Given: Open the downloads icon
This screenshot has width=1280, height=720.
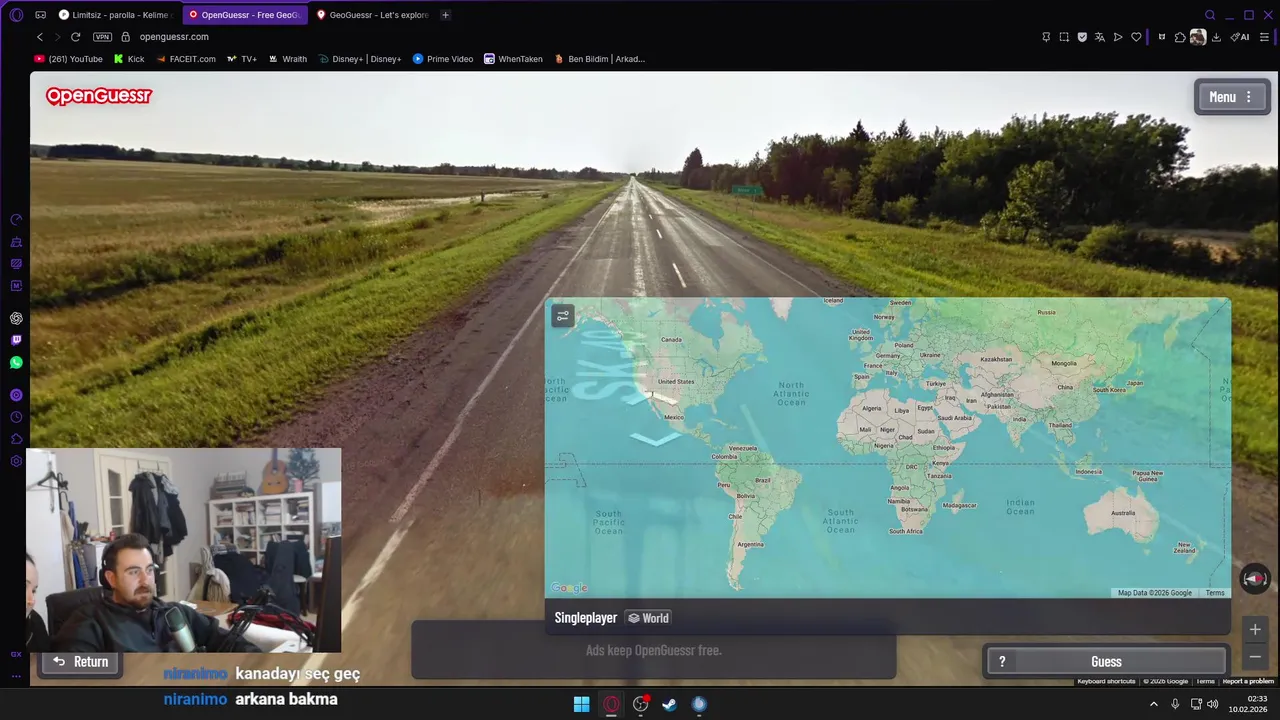Looking at the screenshot, I should point(1216,37).
